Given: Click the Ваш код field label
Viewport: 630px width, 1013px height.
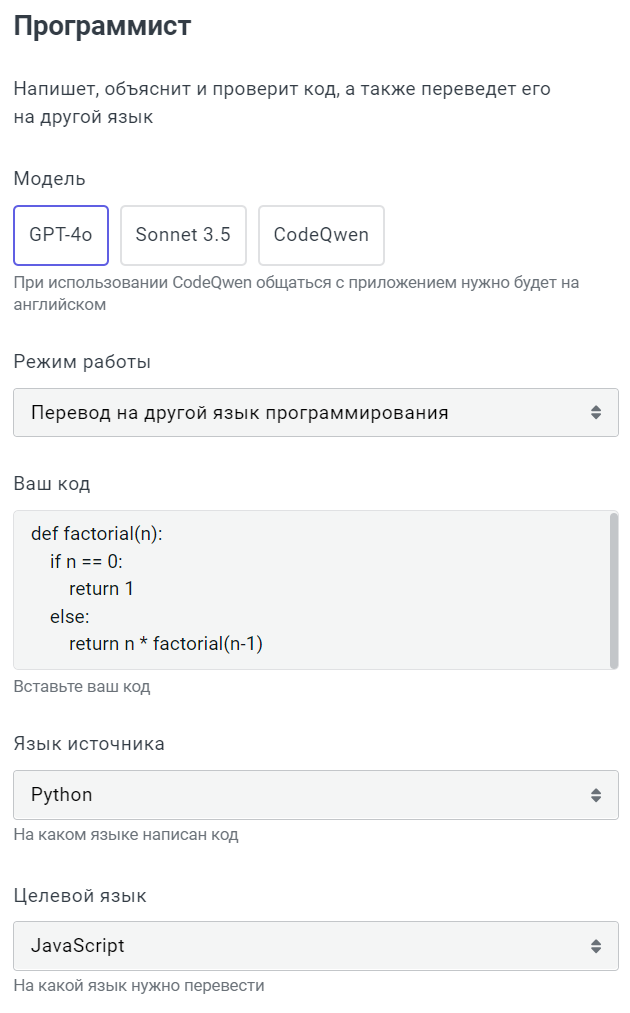Looking at the screenshot, I should pyautogui.click(x=52, y=484).
